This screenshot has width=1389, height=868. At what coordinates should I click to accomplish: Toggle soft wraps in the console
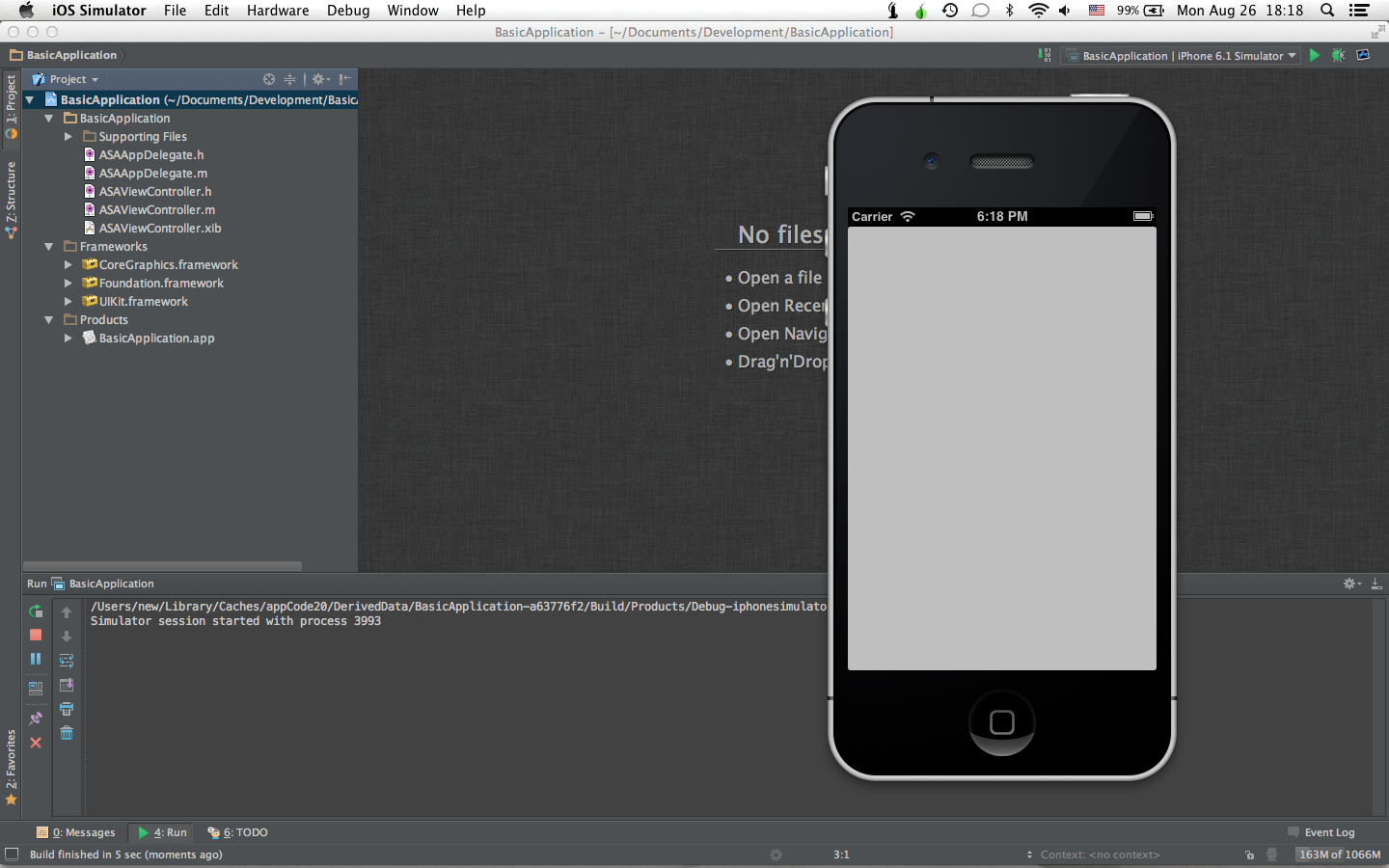coord(67,661)
